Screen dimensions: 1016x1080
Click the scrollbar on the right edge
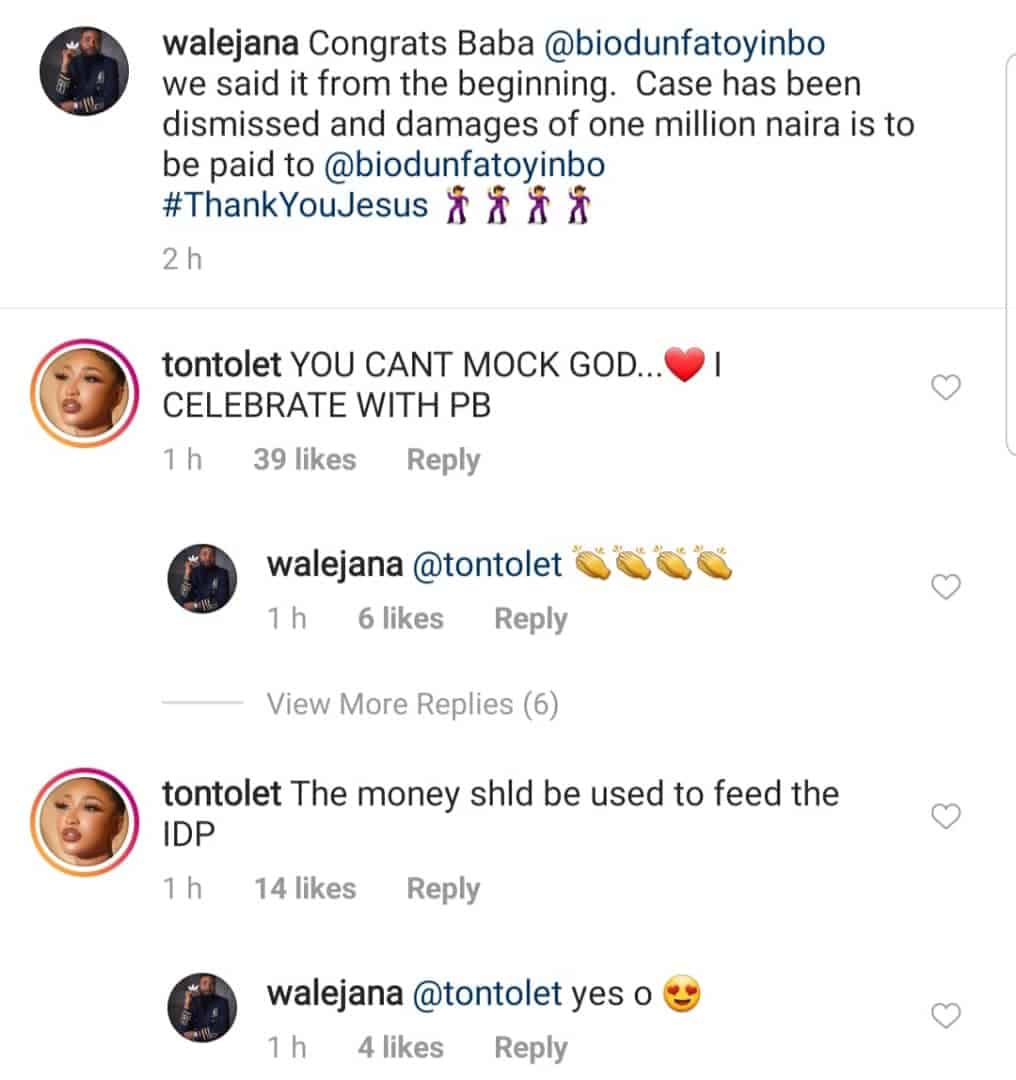pyautogui.click(x=1009, y=250)
